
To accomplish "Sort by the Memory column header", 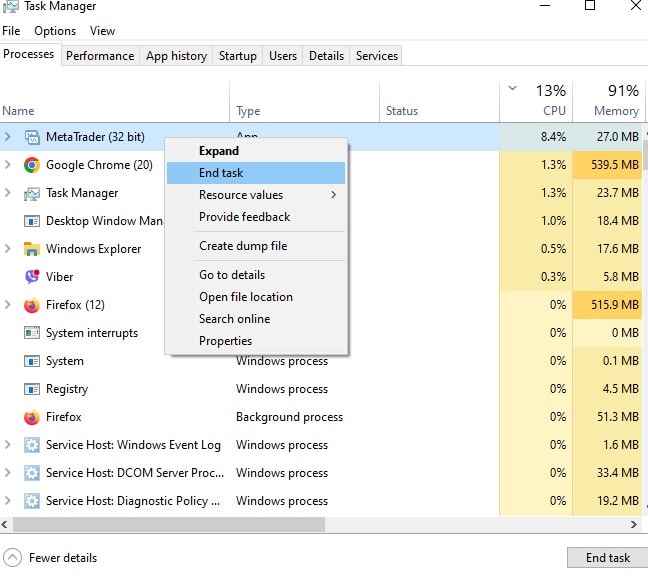I will point(608,102).
